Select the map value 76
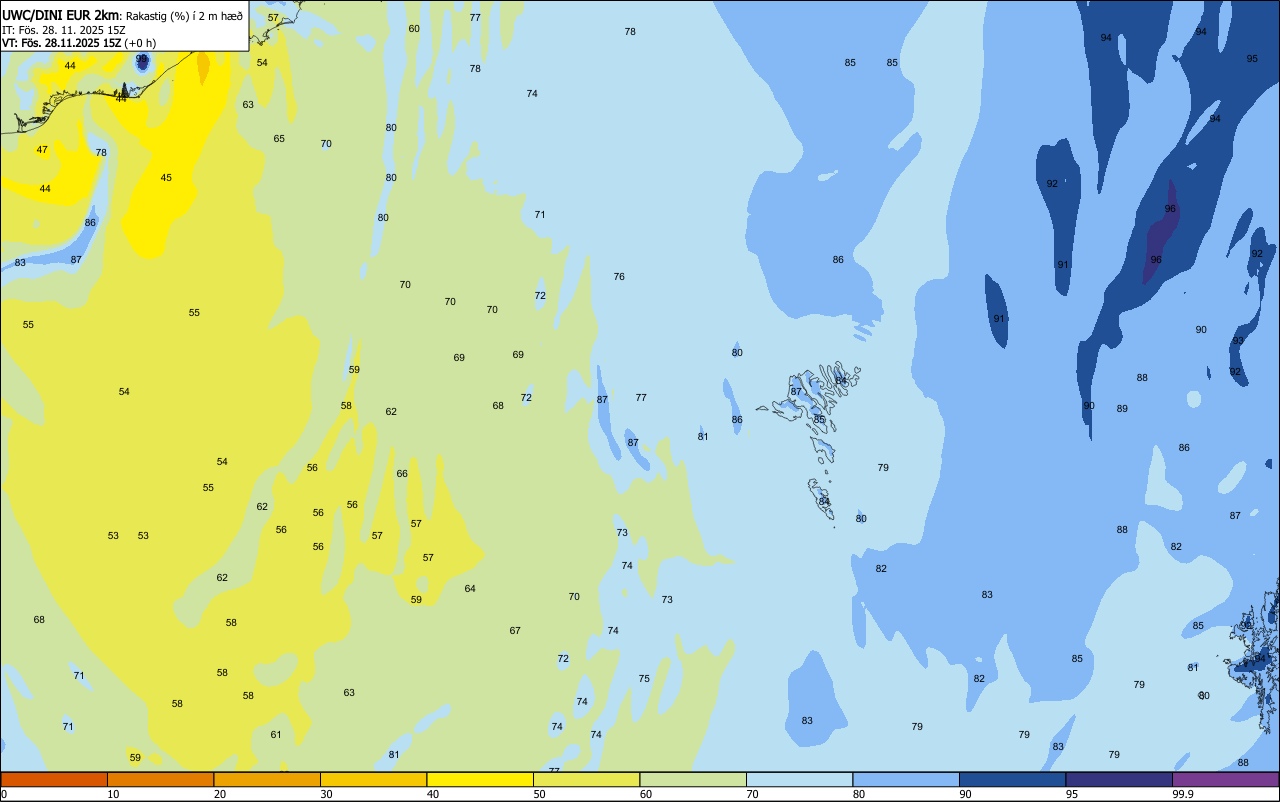Viewport: 1280px width, 802px height. (619, 277)
